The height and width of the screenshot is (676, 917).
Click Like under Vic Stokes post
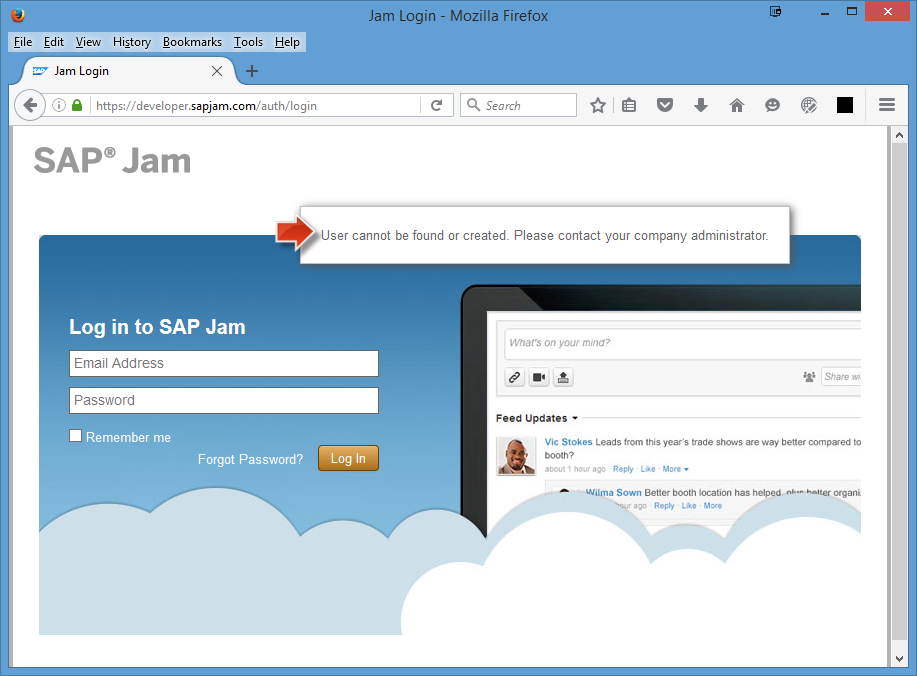pyautogui.click(x=648, y=469)
